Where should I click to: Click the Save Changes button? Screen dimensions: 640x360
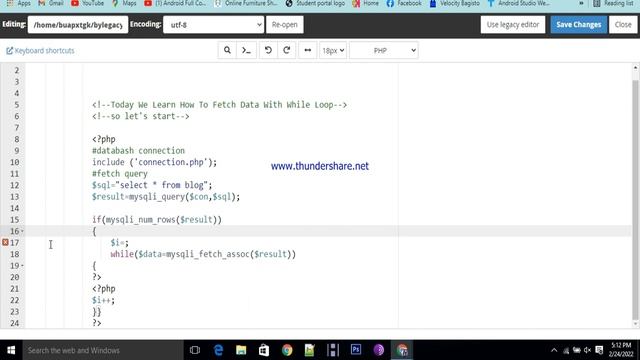pos(578,24)
